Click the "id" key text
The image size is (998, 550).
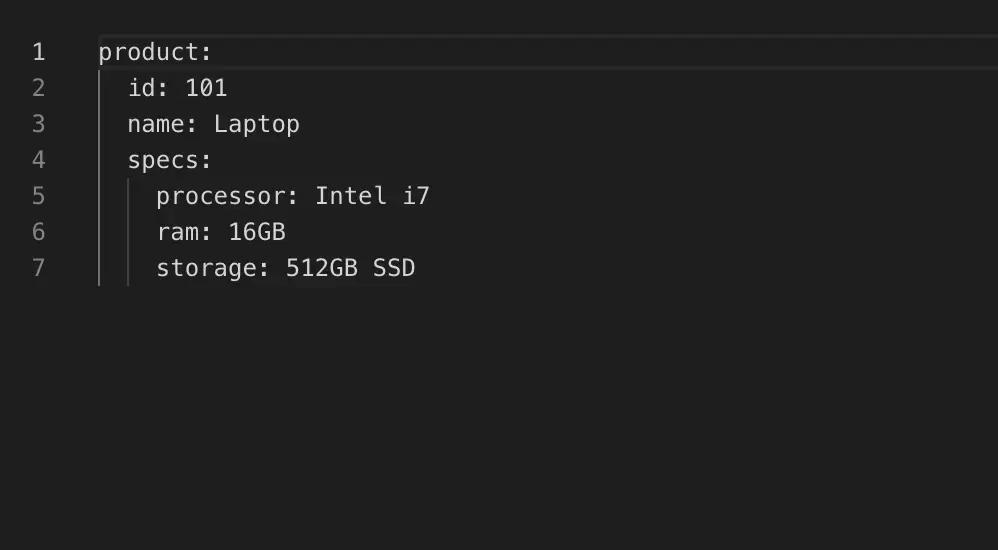pyautogui.click(x=142, y=88)
